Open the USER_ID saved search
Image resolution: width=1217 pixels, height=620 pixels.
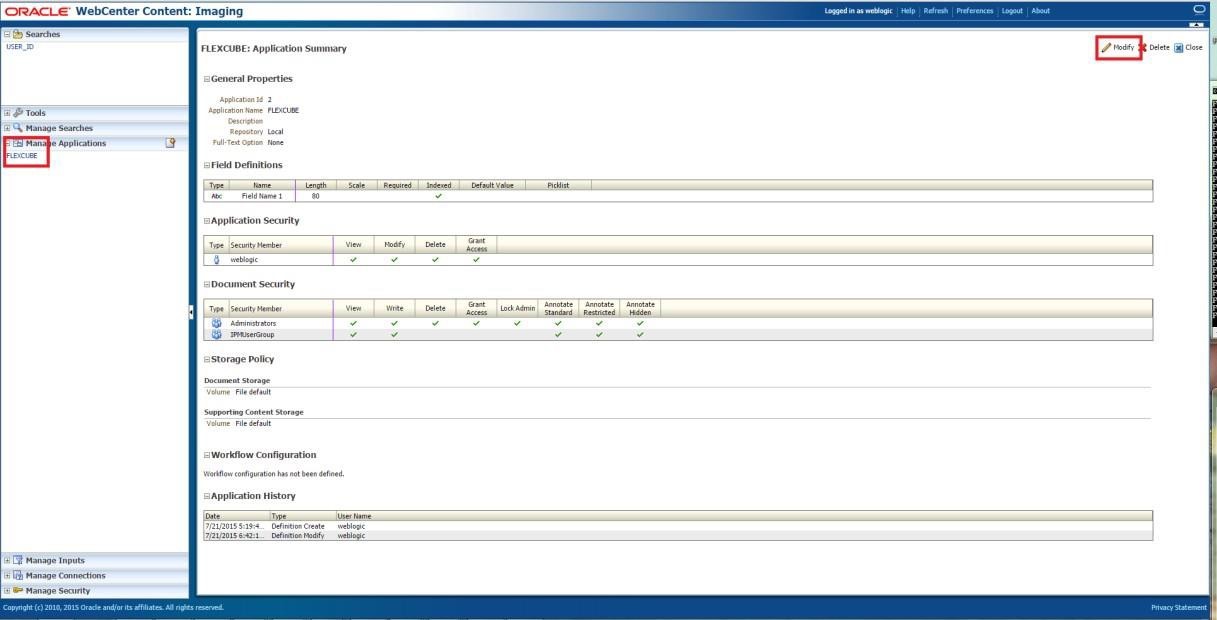(20, 46)
